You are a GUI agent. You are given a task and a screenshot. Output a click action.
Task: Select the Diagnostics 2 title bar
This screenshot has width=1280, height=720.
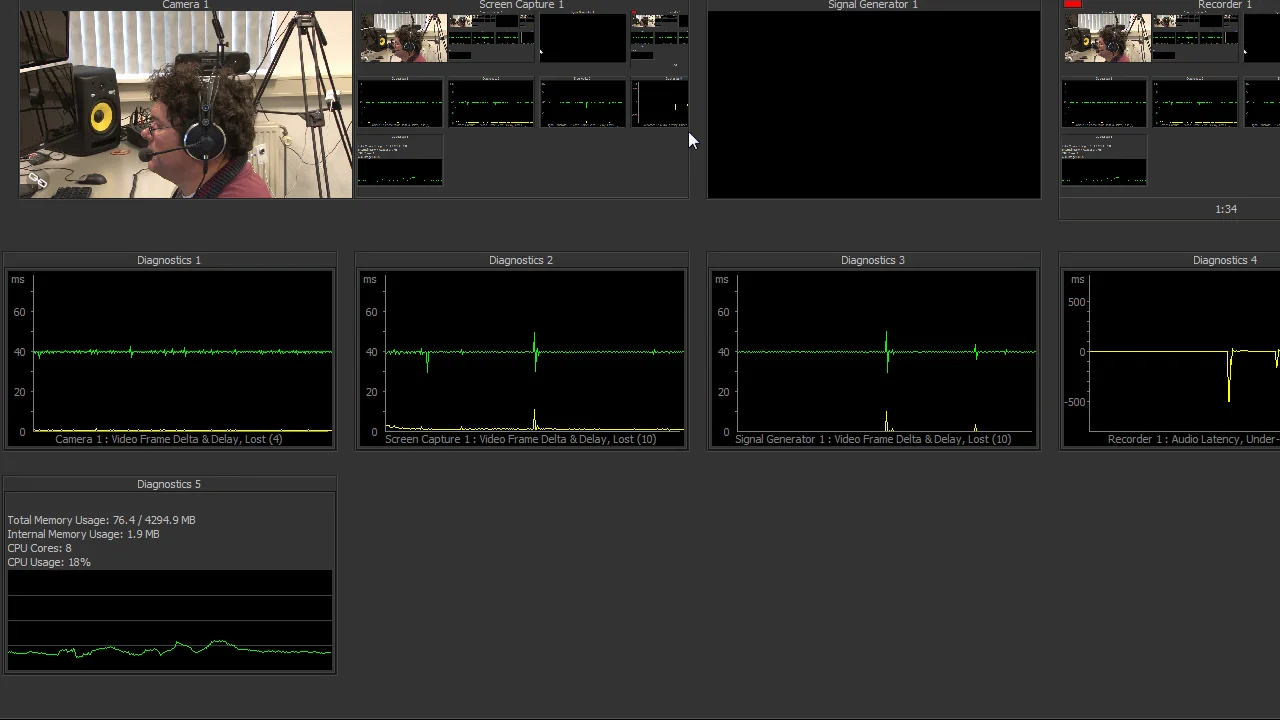coord(520,260)
